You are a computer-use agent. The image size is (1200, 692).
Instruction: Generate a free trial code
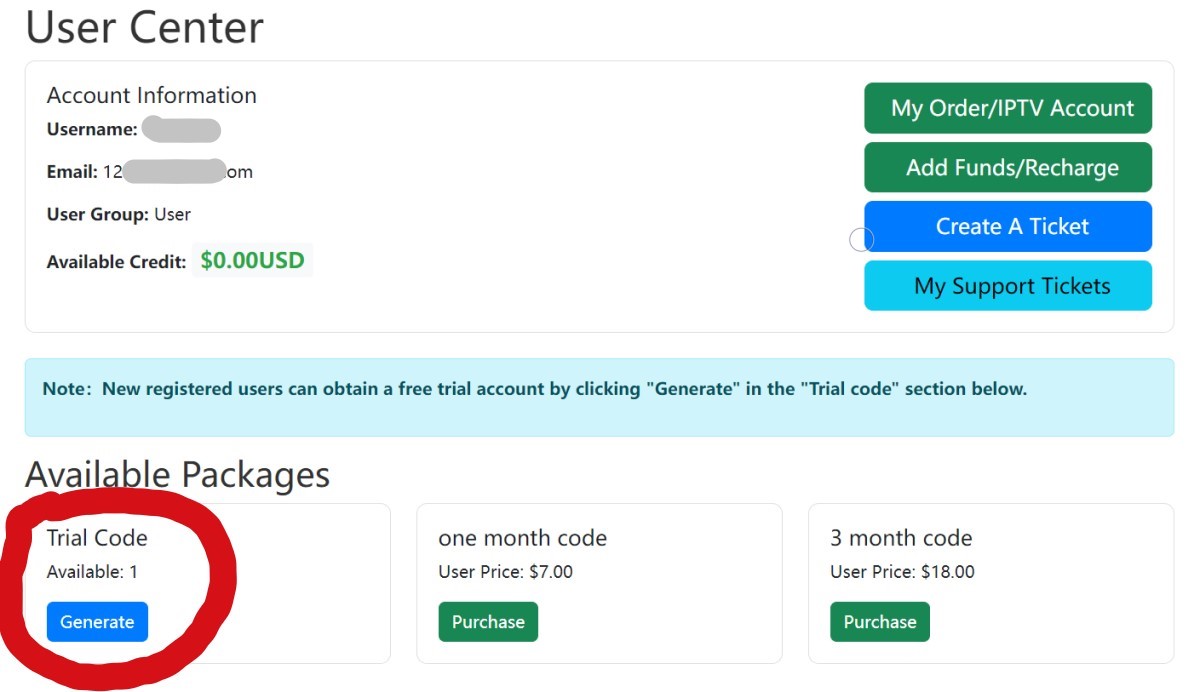(97, 622)
